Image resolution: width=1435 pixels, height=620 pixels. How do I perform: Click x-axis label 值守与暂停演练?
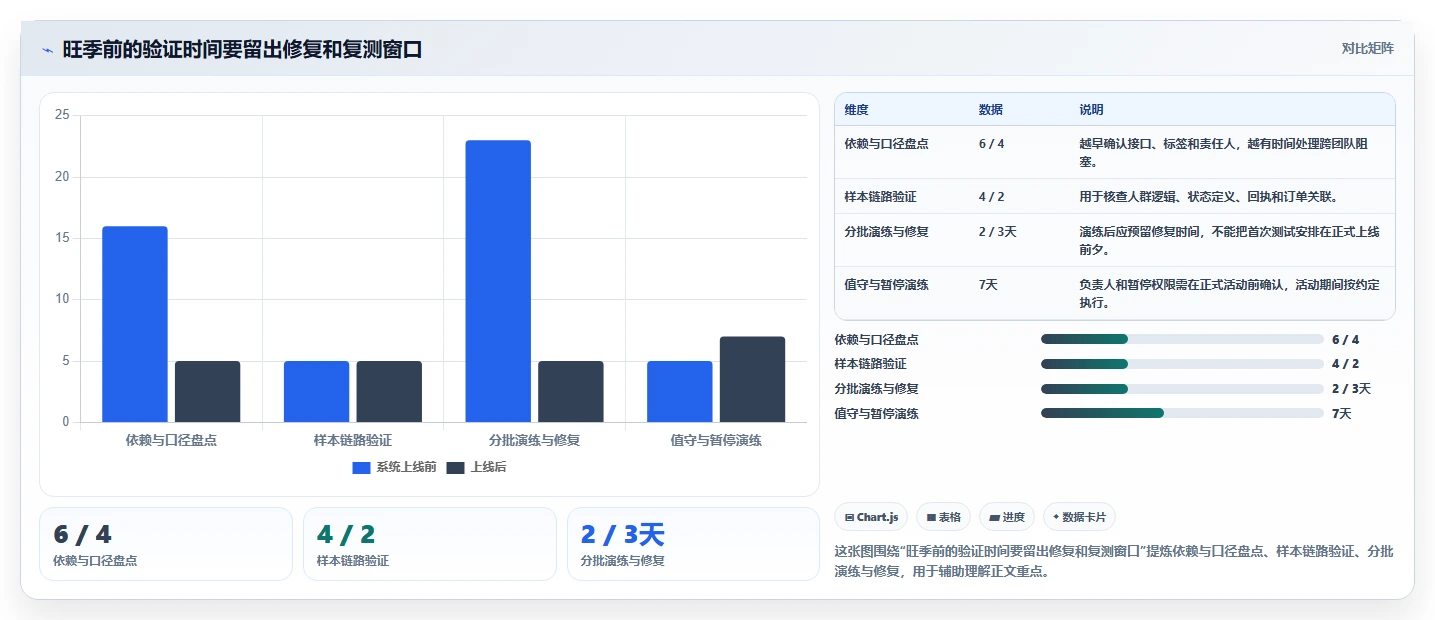click(716, 440)
